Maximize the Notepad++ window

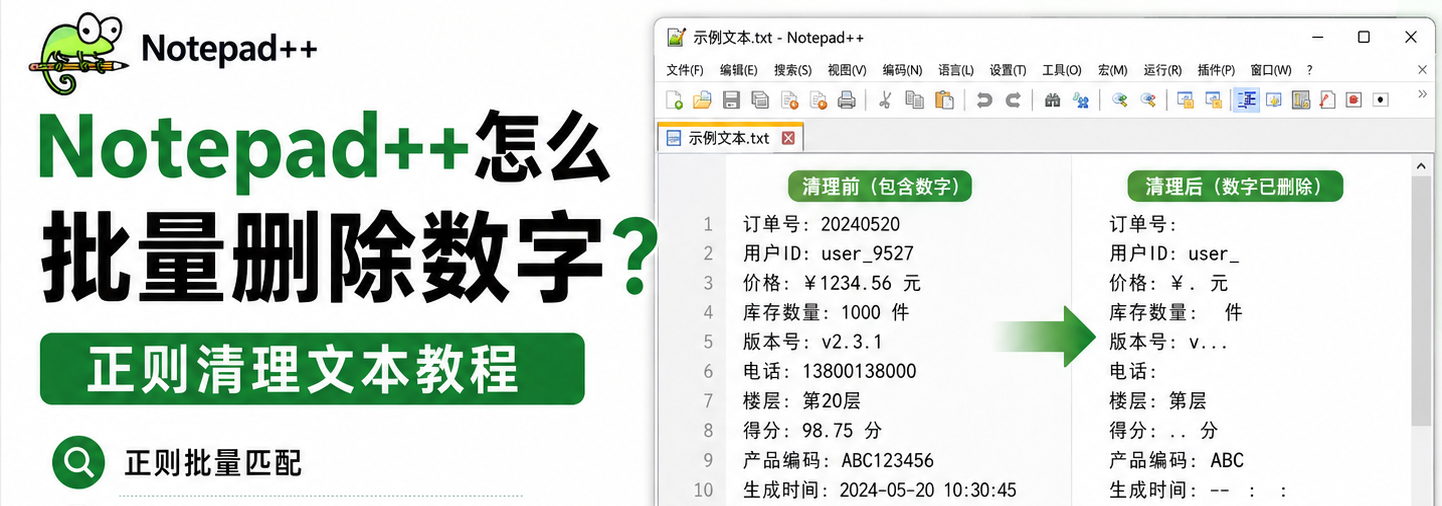click(x=1364, y=37)
